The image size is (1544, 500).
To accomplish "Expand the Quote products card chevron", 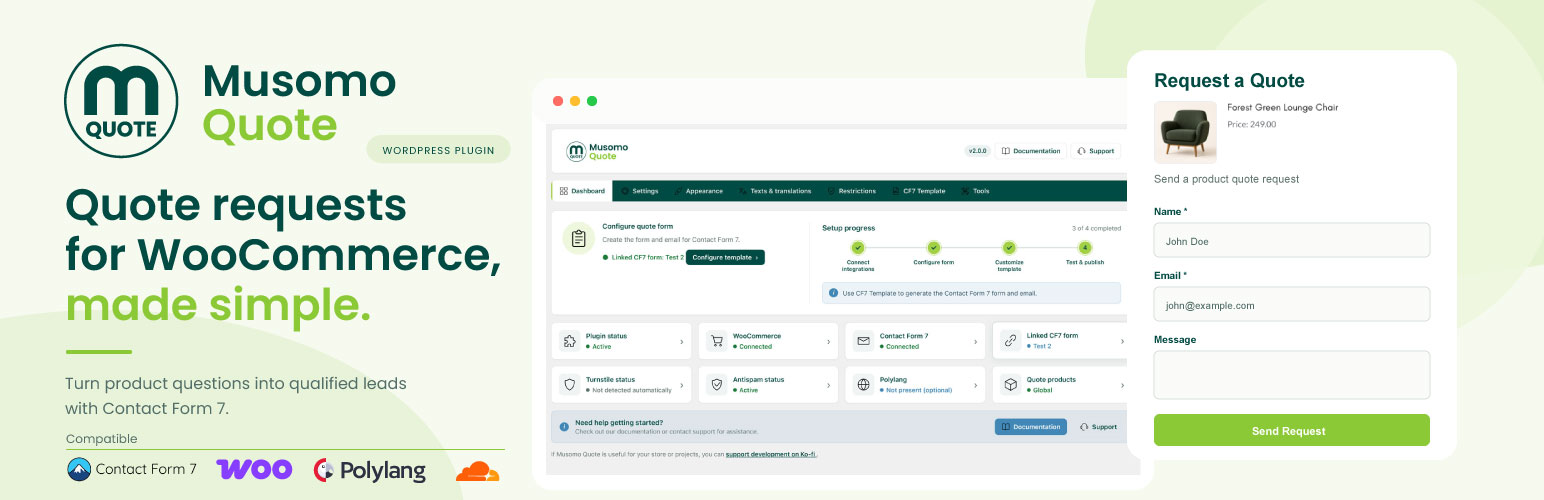I will 1121,385.
